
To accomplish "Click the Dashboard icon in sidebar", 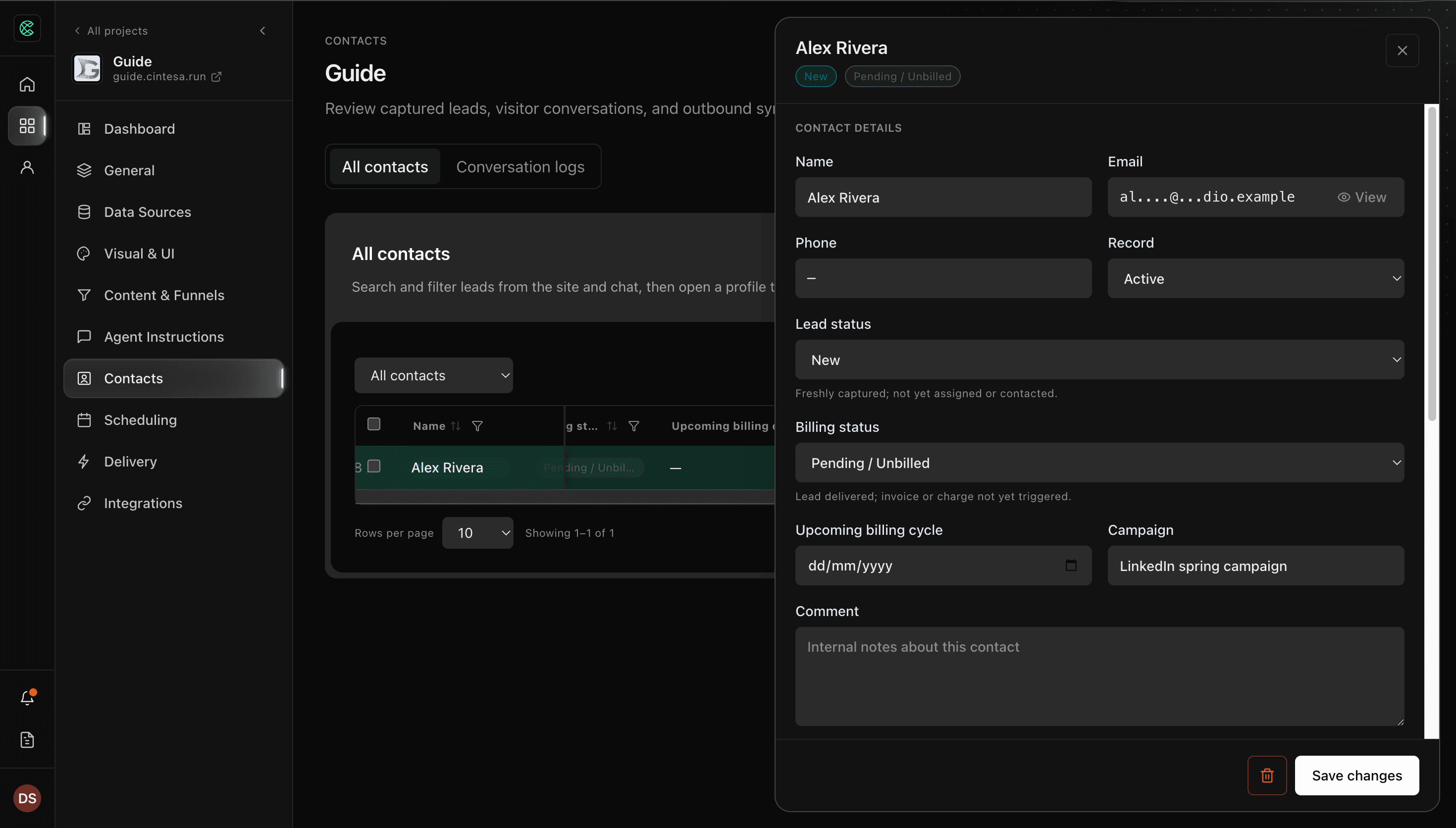I will pyautogui.click(x=84, y=129).
